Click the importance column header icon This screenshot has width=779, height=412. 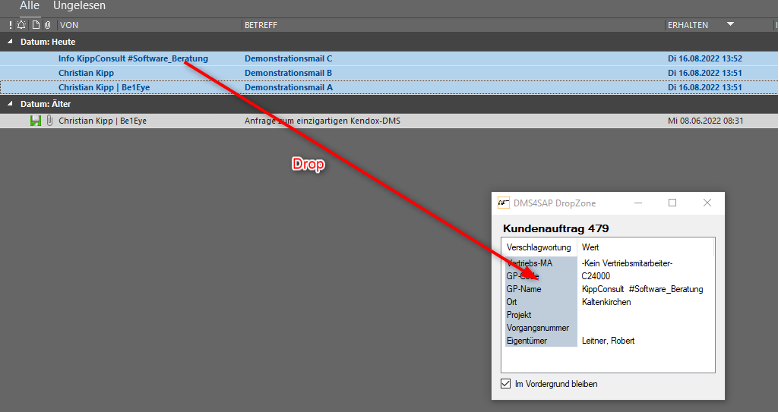point(10,23)
